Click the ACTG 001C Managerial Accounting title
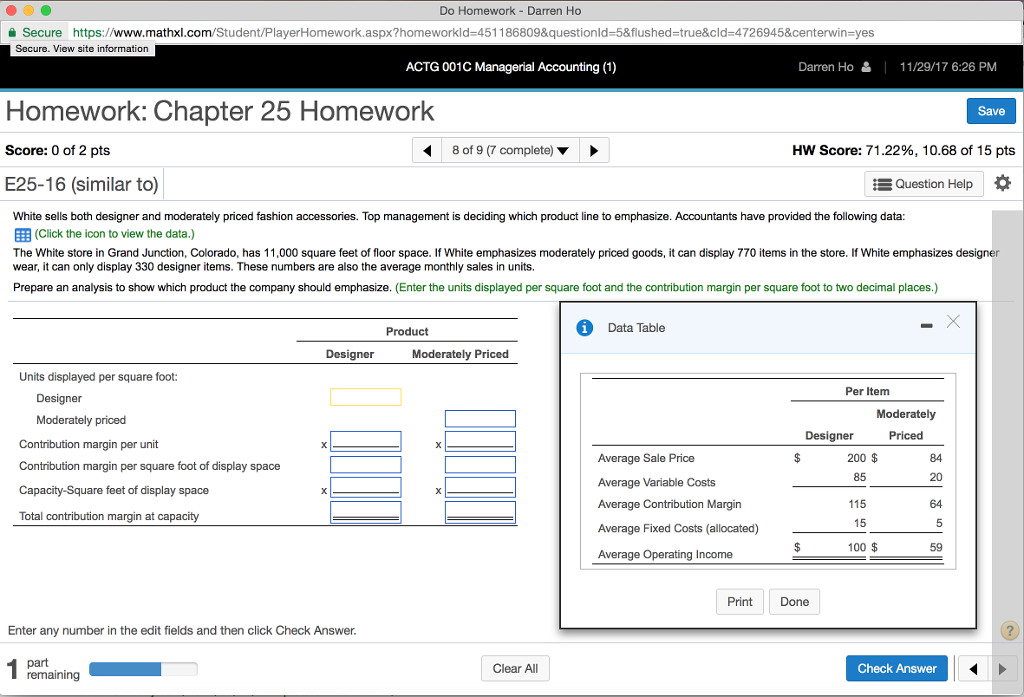The image size is (1024, 697). 512,67
